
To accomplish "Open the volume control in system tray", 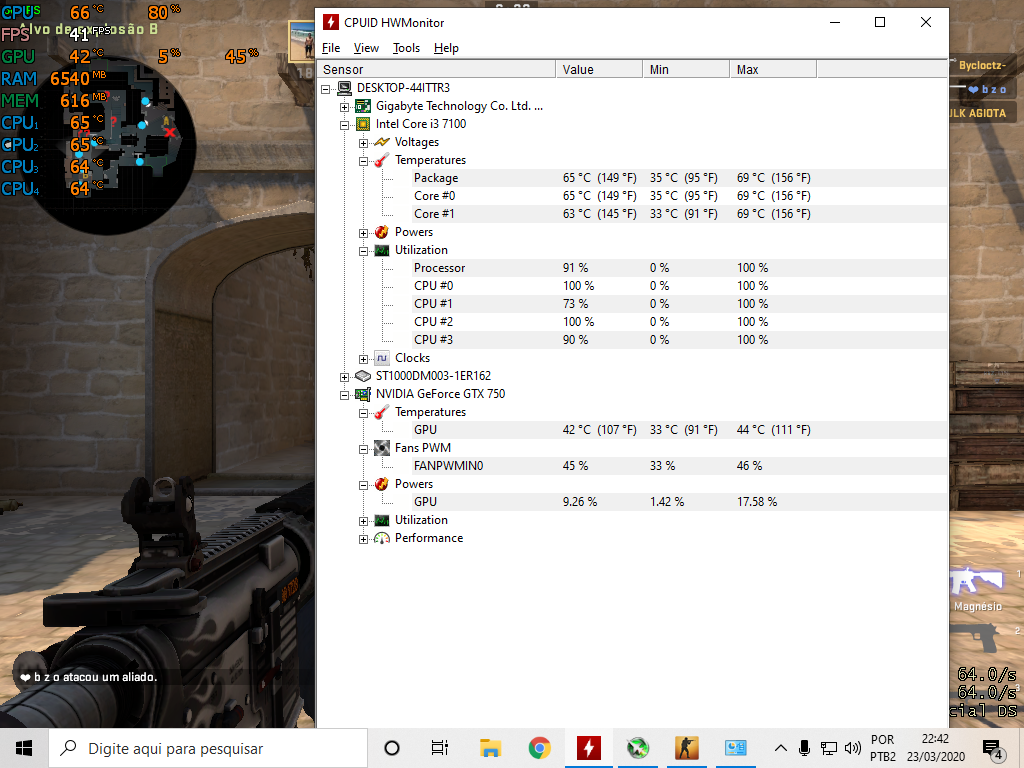I will click(852, 748).
